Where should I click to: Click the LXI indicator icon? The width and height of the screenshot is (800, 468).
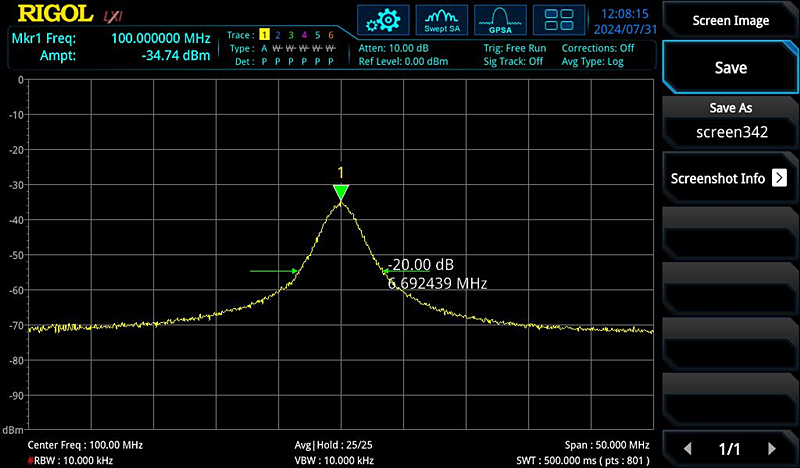click(113, 16)
